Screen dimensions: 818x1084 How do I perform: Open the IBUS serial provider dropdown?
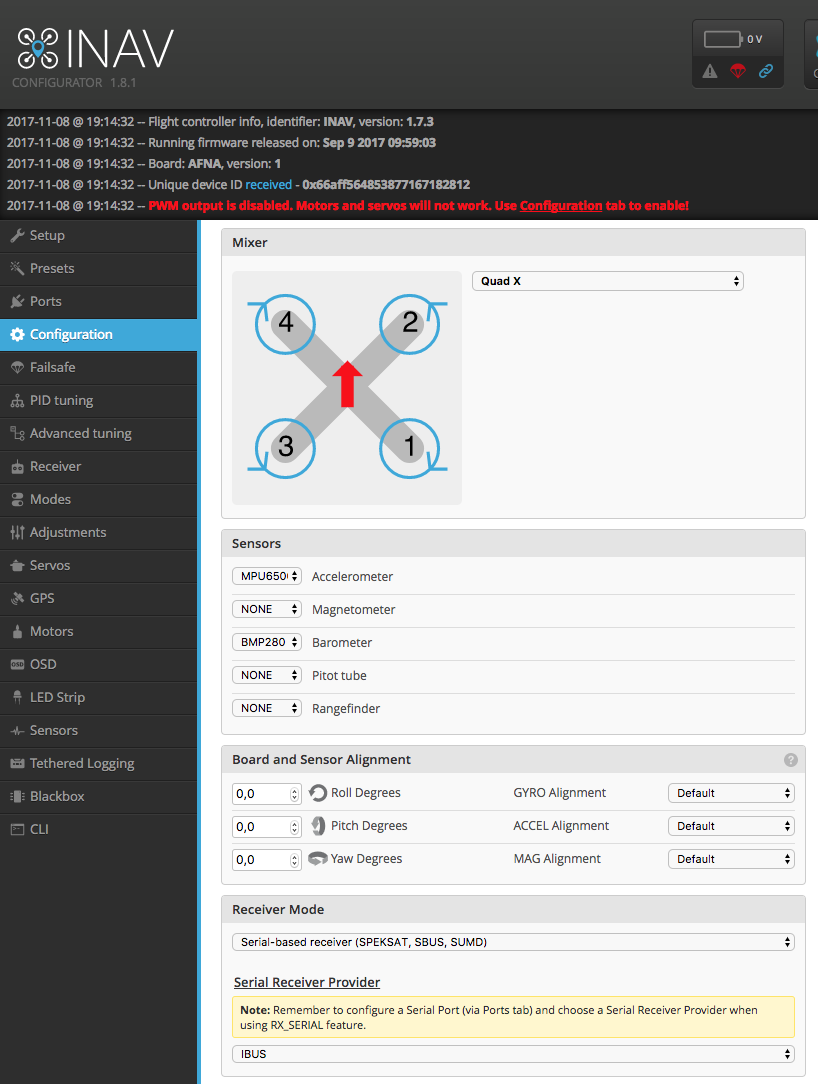(x=513, y=1054)
